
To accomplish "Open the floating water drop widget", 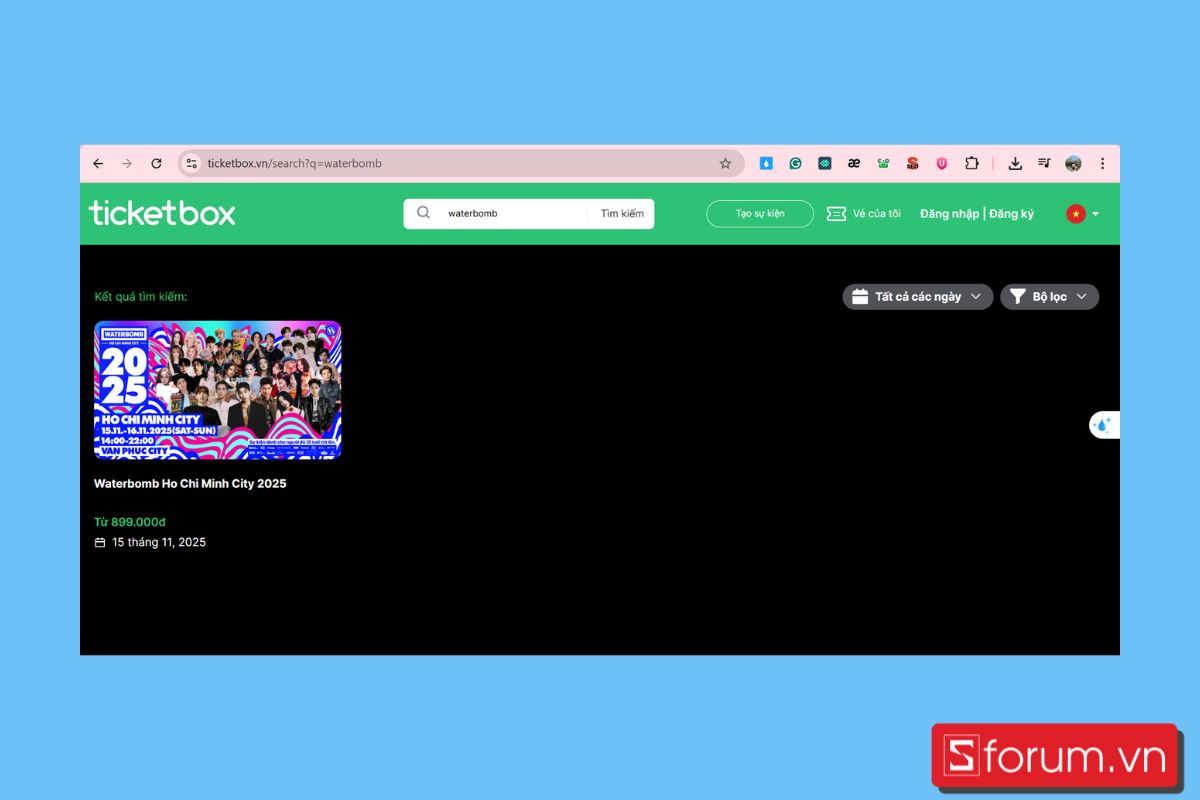I will point(1103,425).
